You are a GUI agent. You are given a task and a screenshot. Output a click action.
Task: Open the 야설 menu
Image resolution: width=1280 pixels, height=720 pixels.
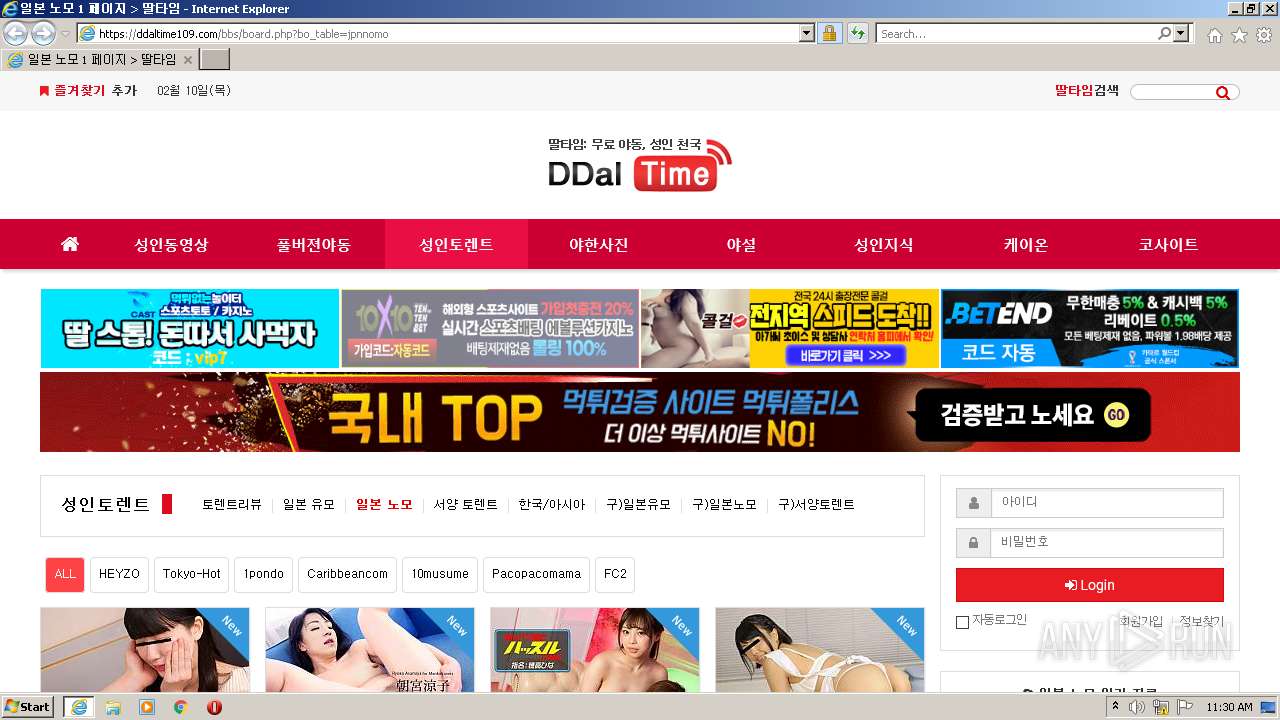[x=741, y=245]
